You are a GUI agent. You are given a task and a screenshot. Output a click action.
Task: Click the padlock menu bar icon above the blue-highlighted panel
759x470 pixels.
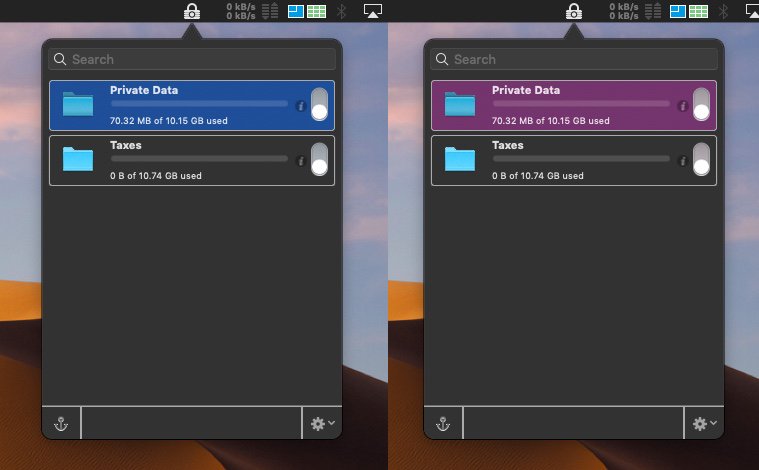[x=192, y=11]
